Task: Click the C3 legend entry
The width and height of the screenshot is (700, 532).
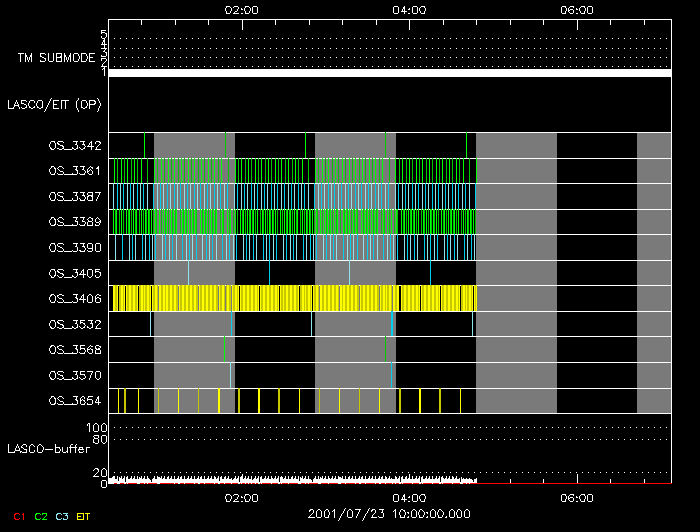Action: [x=62, y=516]
